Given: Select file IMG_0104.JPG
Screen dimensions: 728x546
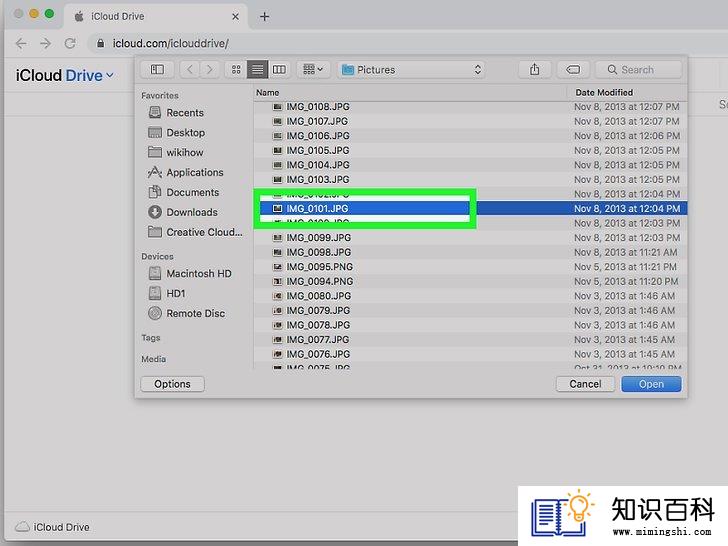Looking at the screenshot, I should tap(470, 165).
